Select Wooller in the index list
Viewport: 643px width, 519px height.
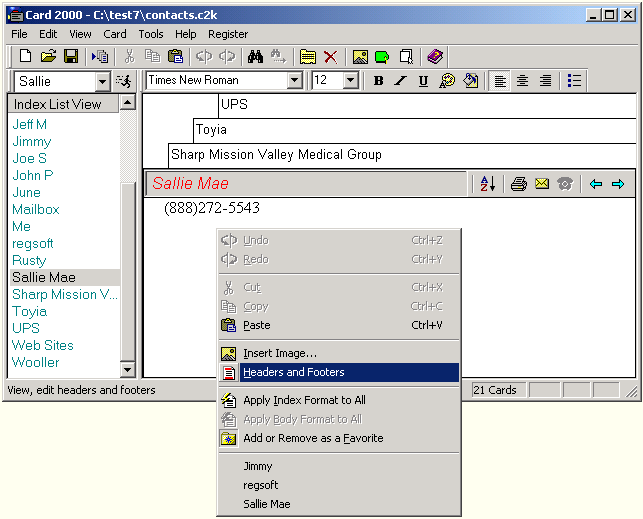(36, 362)
